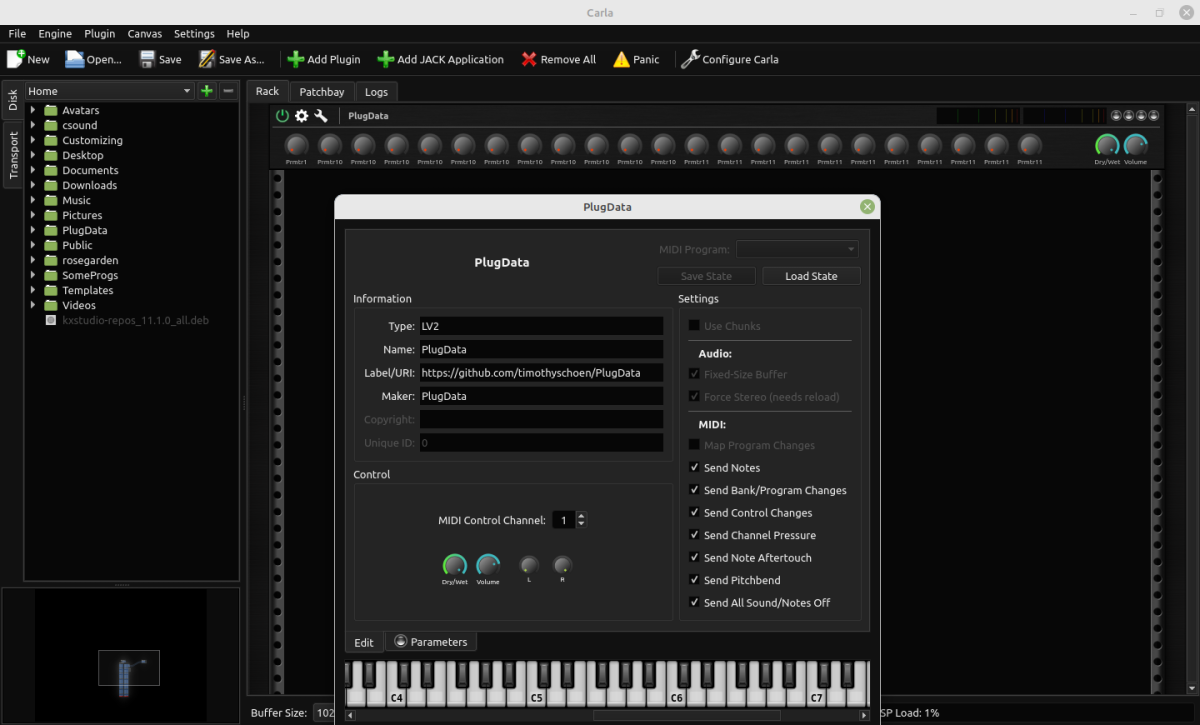1200x725 pixels.
Task: Click the Save State button
Action: pyautogui.click(x=706, y=276)
